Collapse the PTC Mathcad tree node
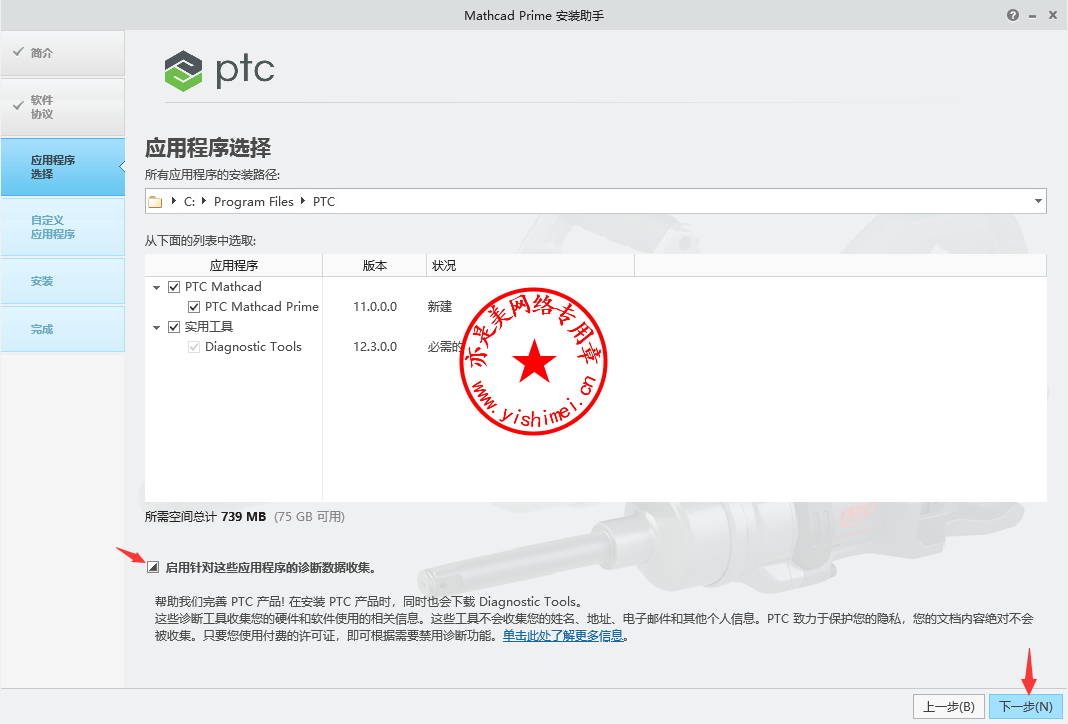The image size is (1068, 724). (x=157, y=287)
